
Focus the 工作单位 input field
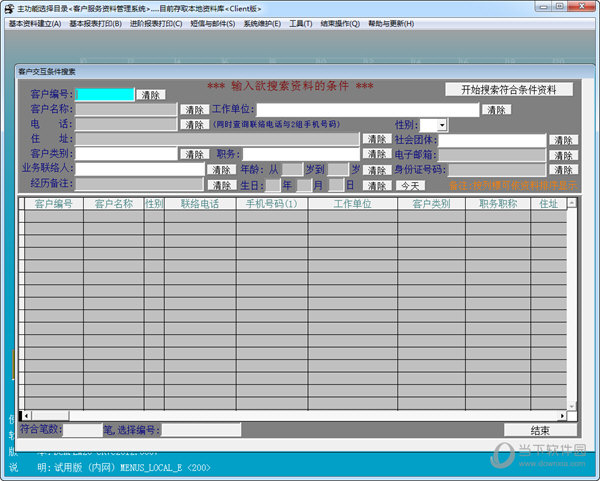pyautogui.click(x=368, y=110)
